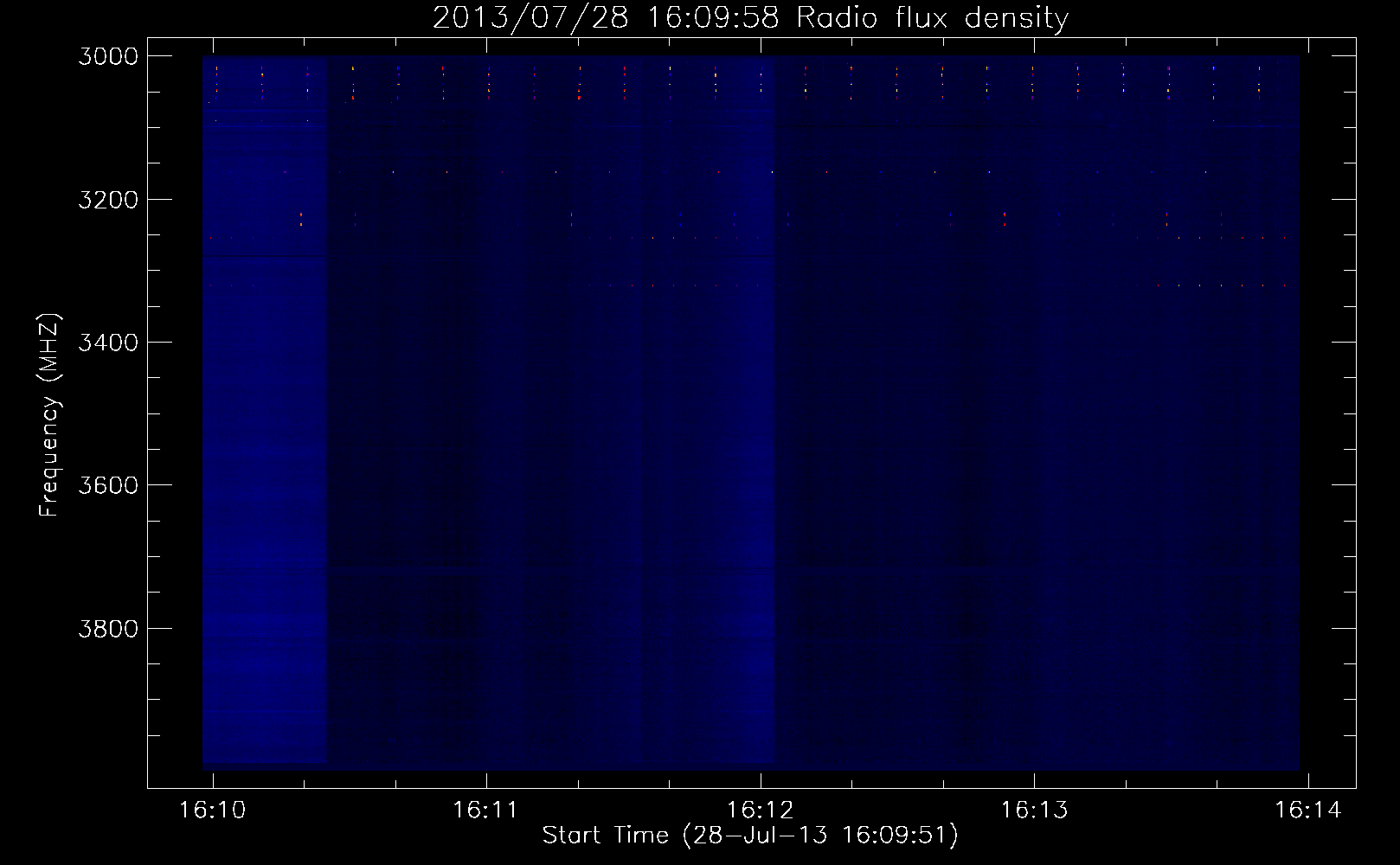
Task: Click the 3800 frequency tick label
Action: [108, 628]
